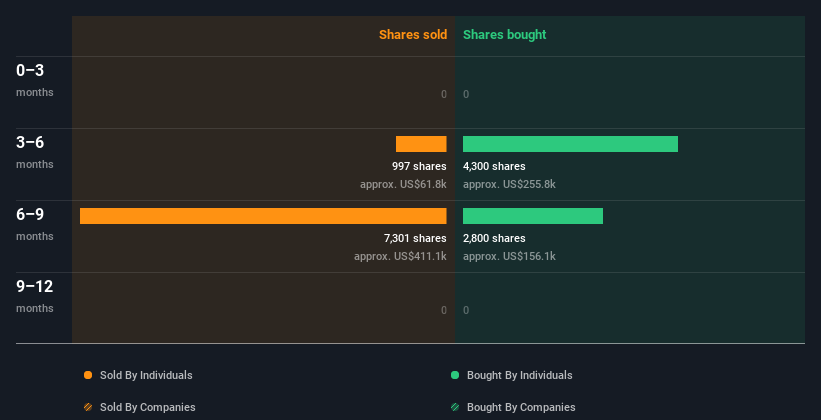Click the 4,300 shares value label
821x420 pixels.
pos(494,166)
